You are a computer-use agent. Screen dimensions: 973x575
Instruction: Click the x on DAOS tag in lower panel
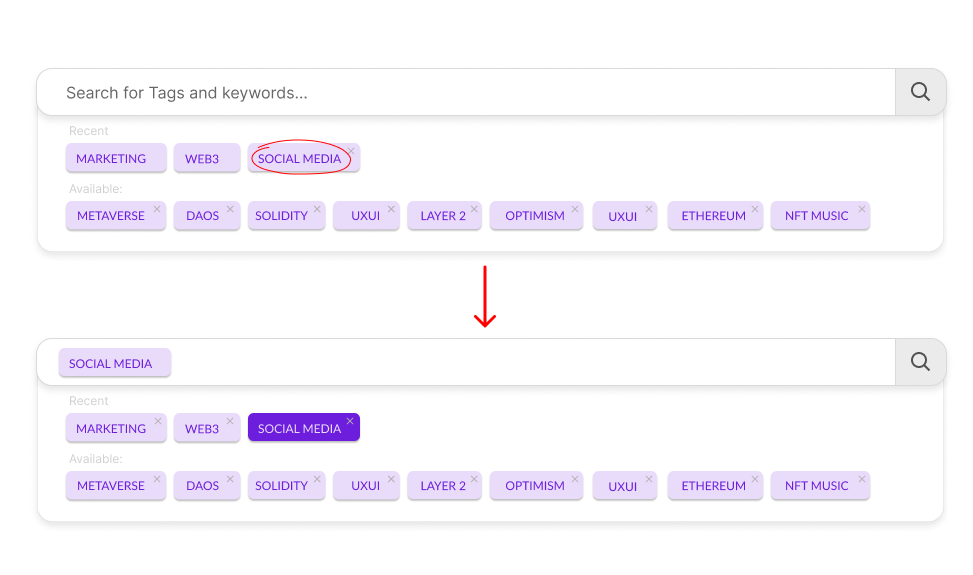point(230,479)
